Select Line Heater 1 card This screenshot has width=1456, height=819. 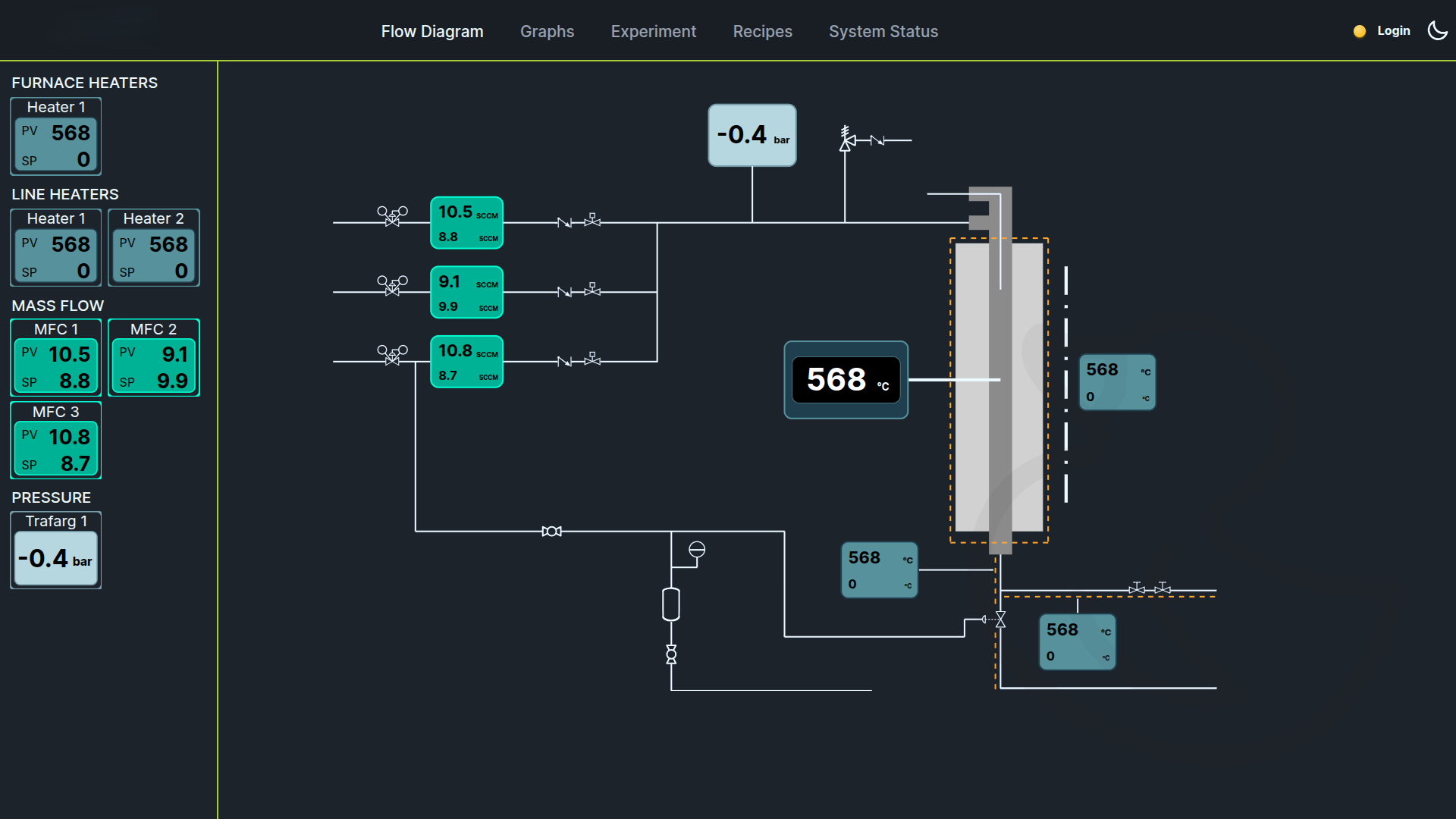click(56, 248)
